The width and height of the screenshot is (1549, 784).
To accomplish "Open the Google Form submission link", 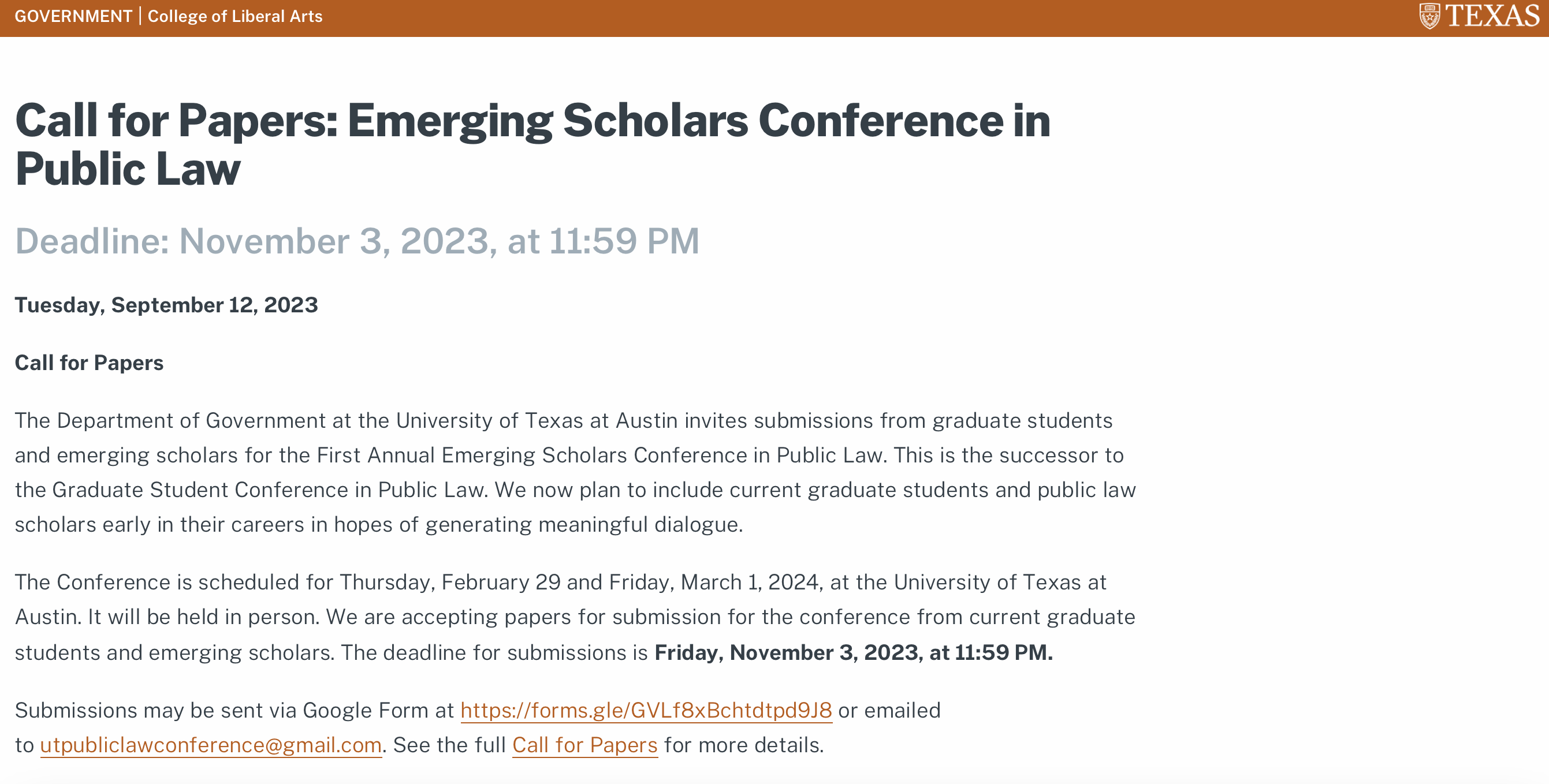I will [646, 710].
